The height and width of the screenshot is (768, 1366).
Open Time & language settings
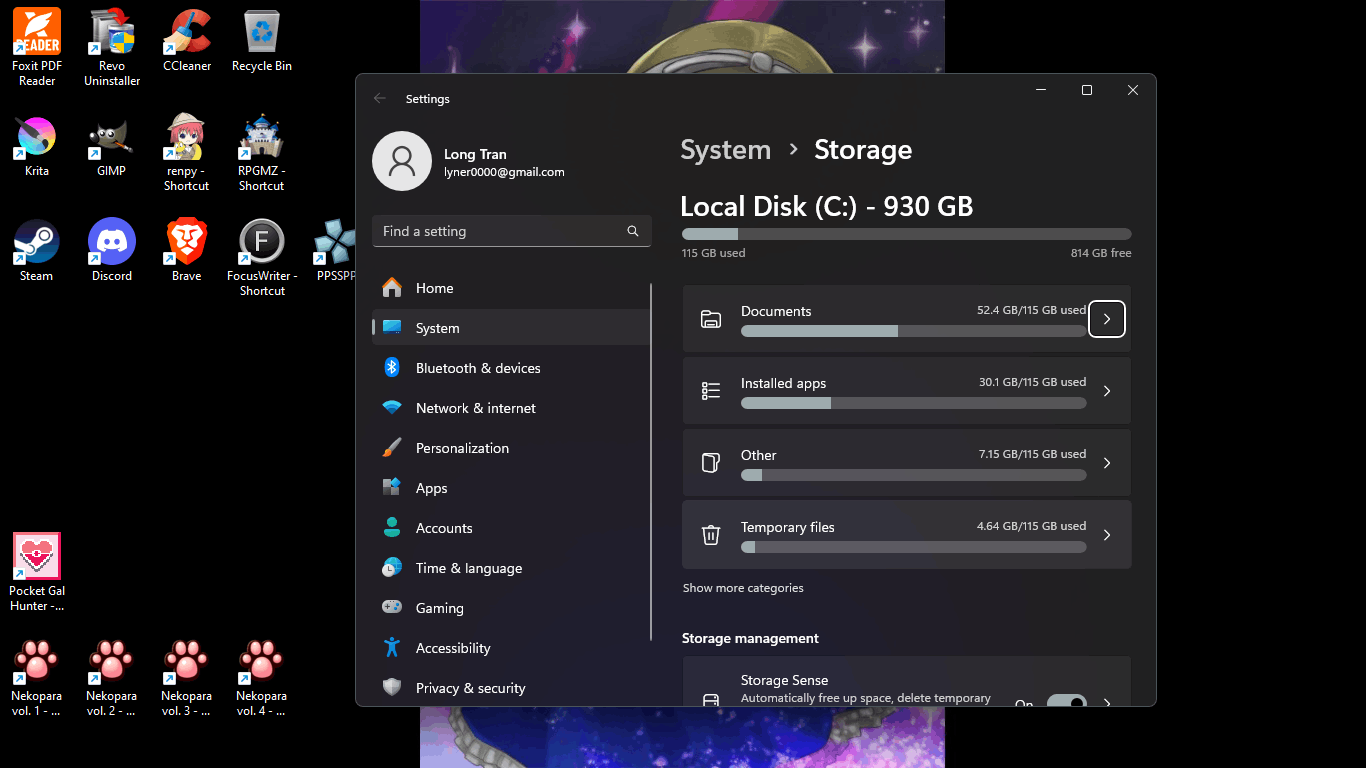point(511,568)
